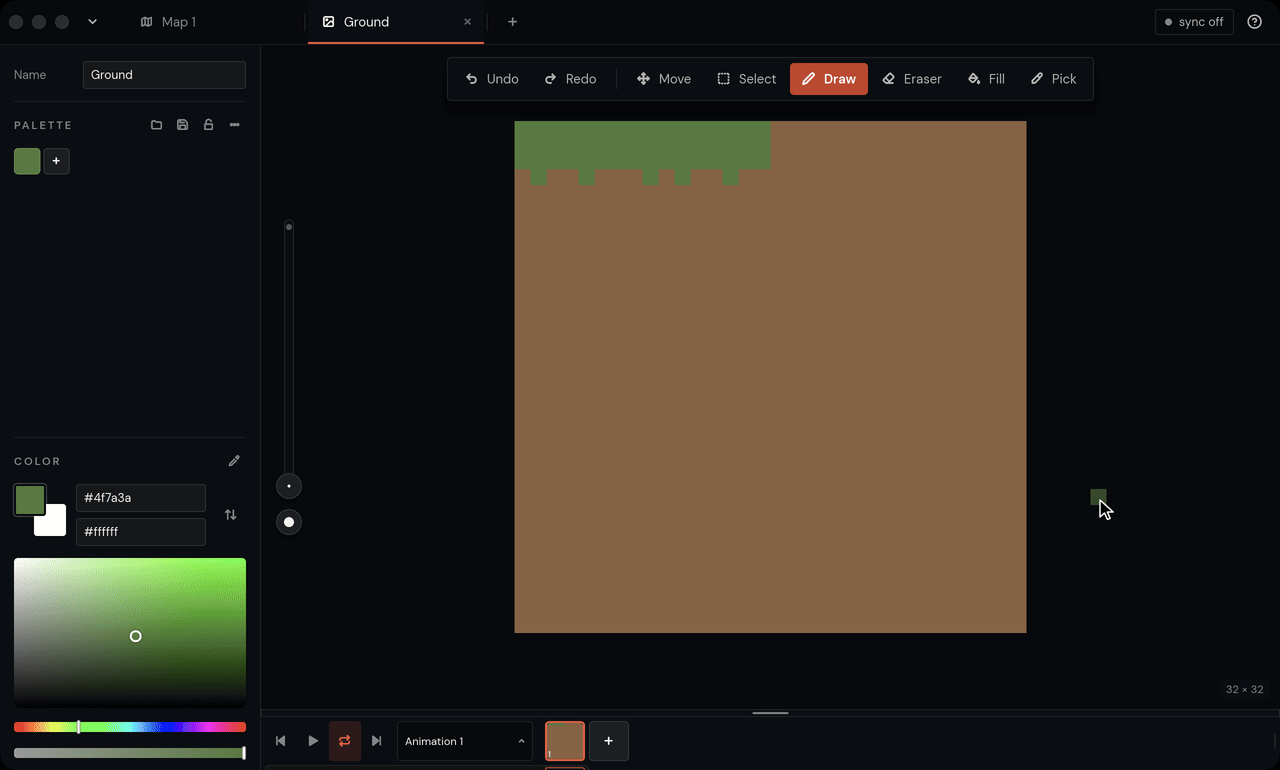Select the Pick eyedropper tool
This screenshot has height=770, width=1280.
click(x=1054, y=79)
